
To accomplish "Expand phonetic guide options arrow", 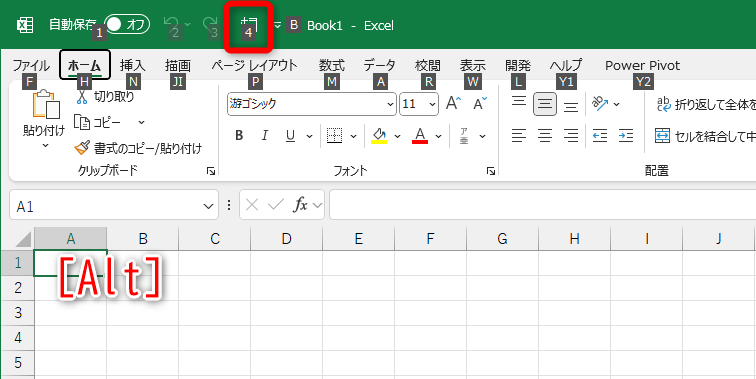I will point(483,136).
